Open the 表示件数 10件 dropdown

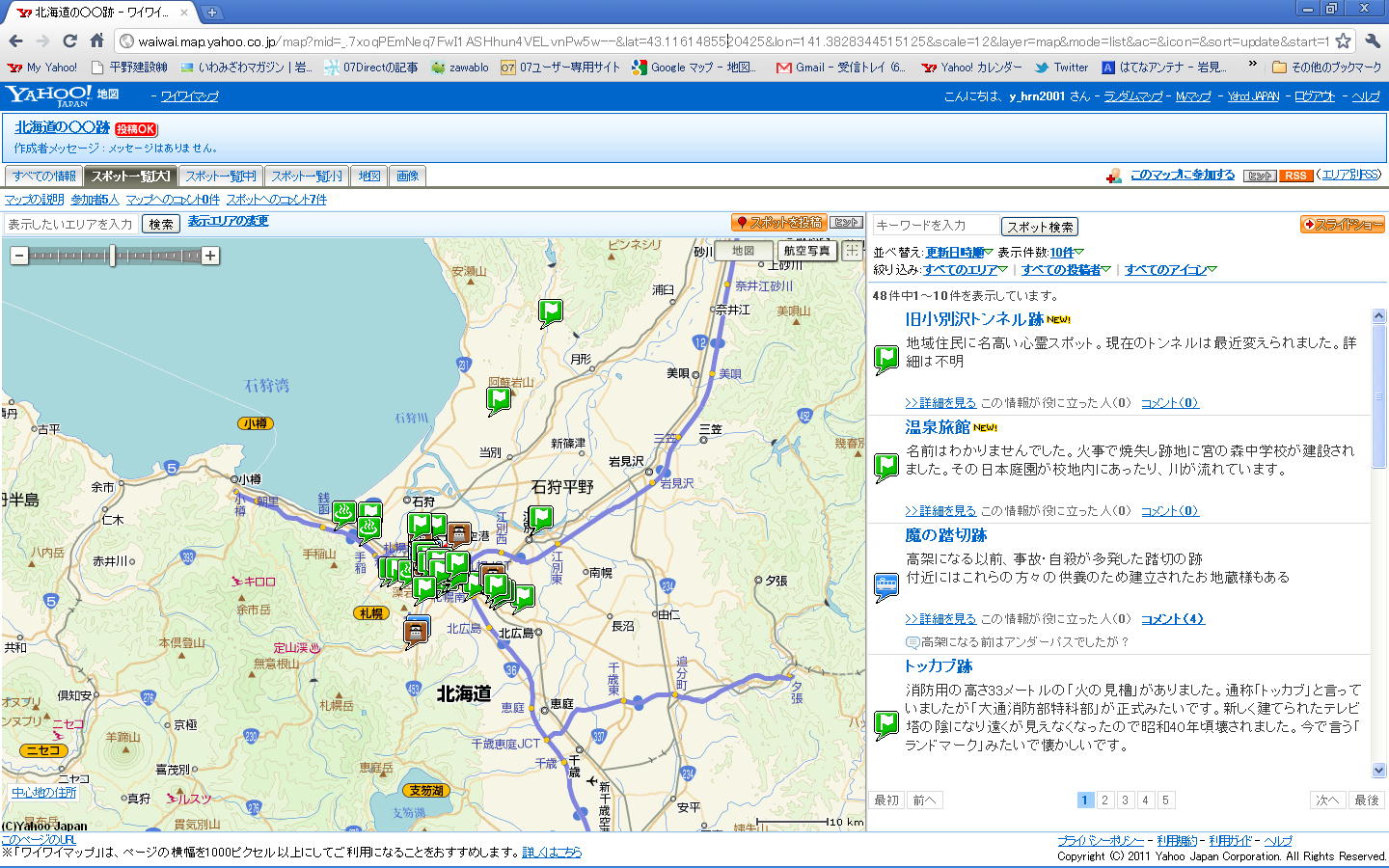click(x=1066, y=253)
